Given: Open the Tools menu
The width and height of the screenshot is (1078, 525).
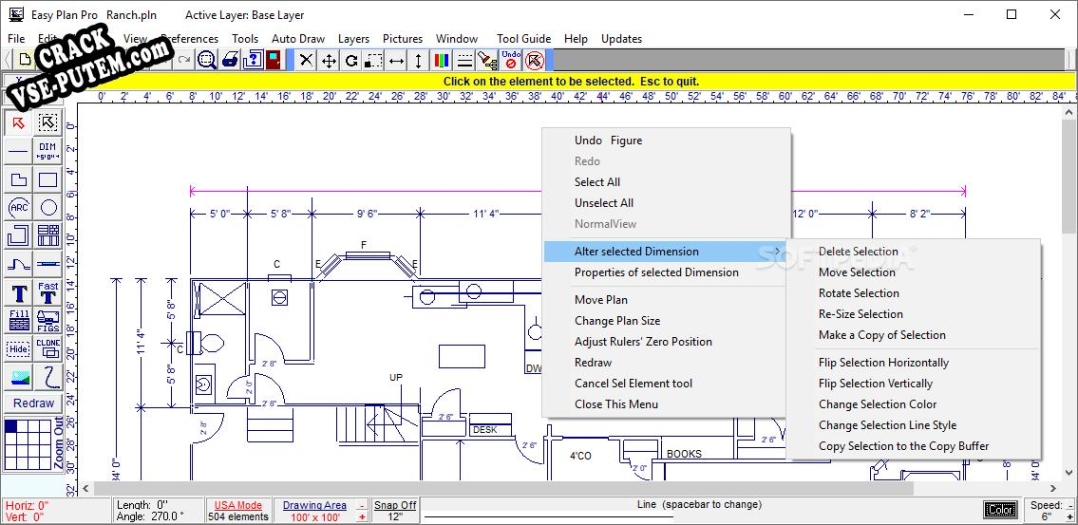Looking at the screenshot, I should click(x=245, y=38).
